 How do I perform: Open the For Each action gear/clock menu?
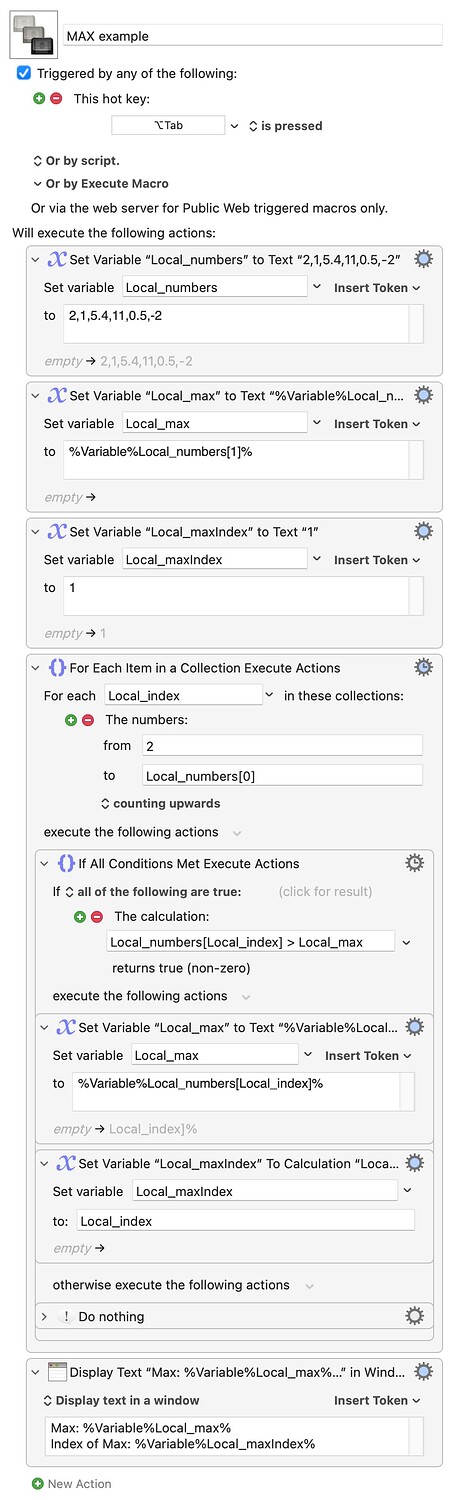(423, 667)
